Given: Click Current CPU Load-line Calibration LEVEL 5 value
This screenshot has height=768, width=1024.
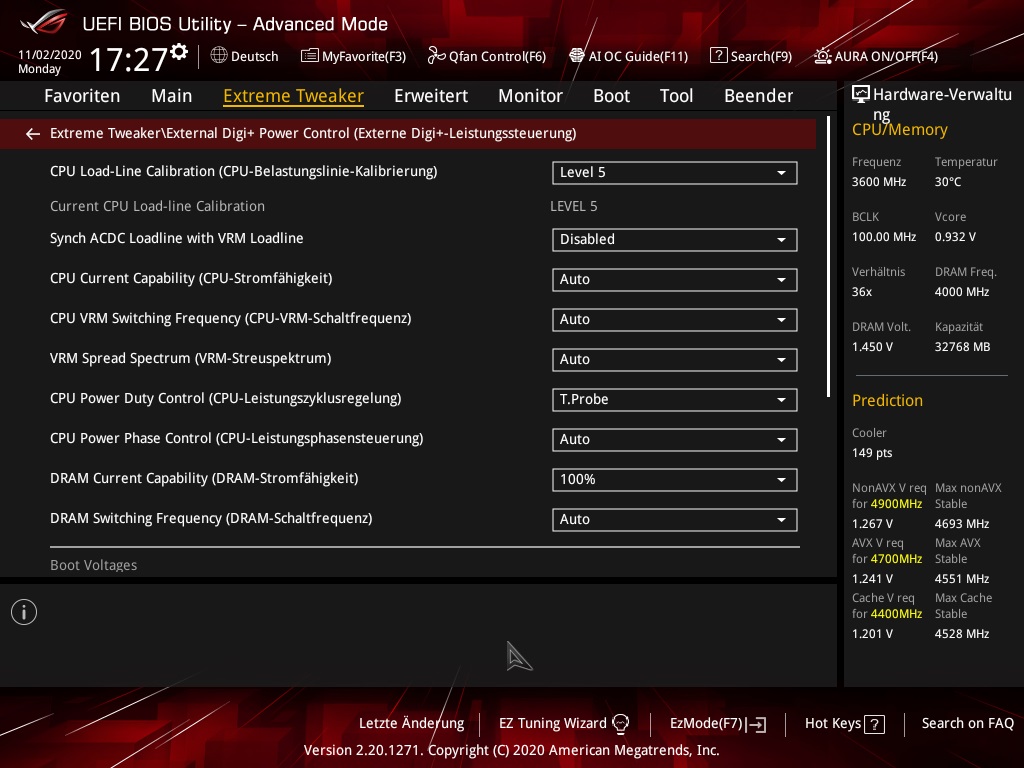Looking at the screenshot, I should tap(573, 206).
